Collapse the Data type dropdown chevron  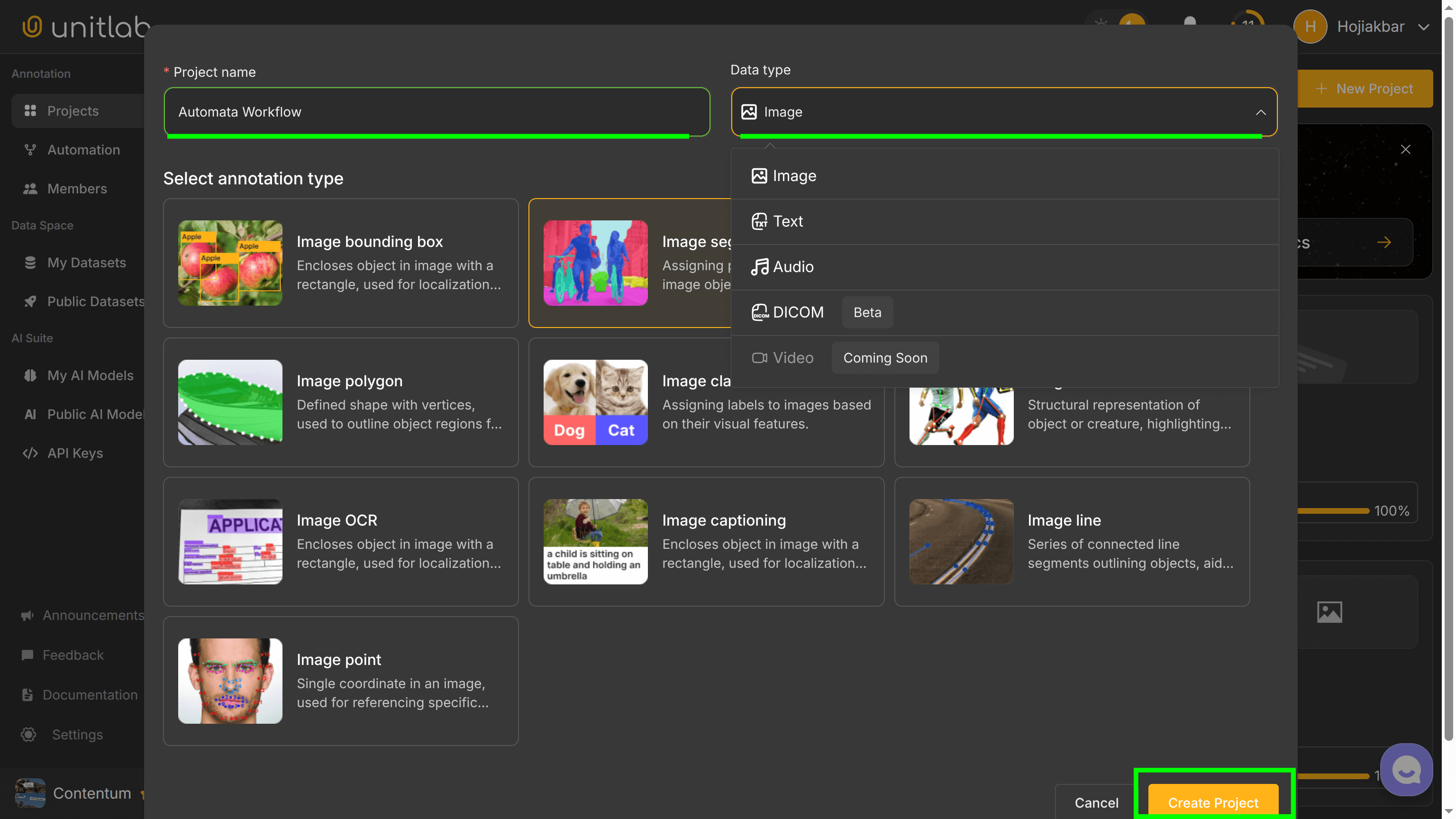tap(1260, 112)
